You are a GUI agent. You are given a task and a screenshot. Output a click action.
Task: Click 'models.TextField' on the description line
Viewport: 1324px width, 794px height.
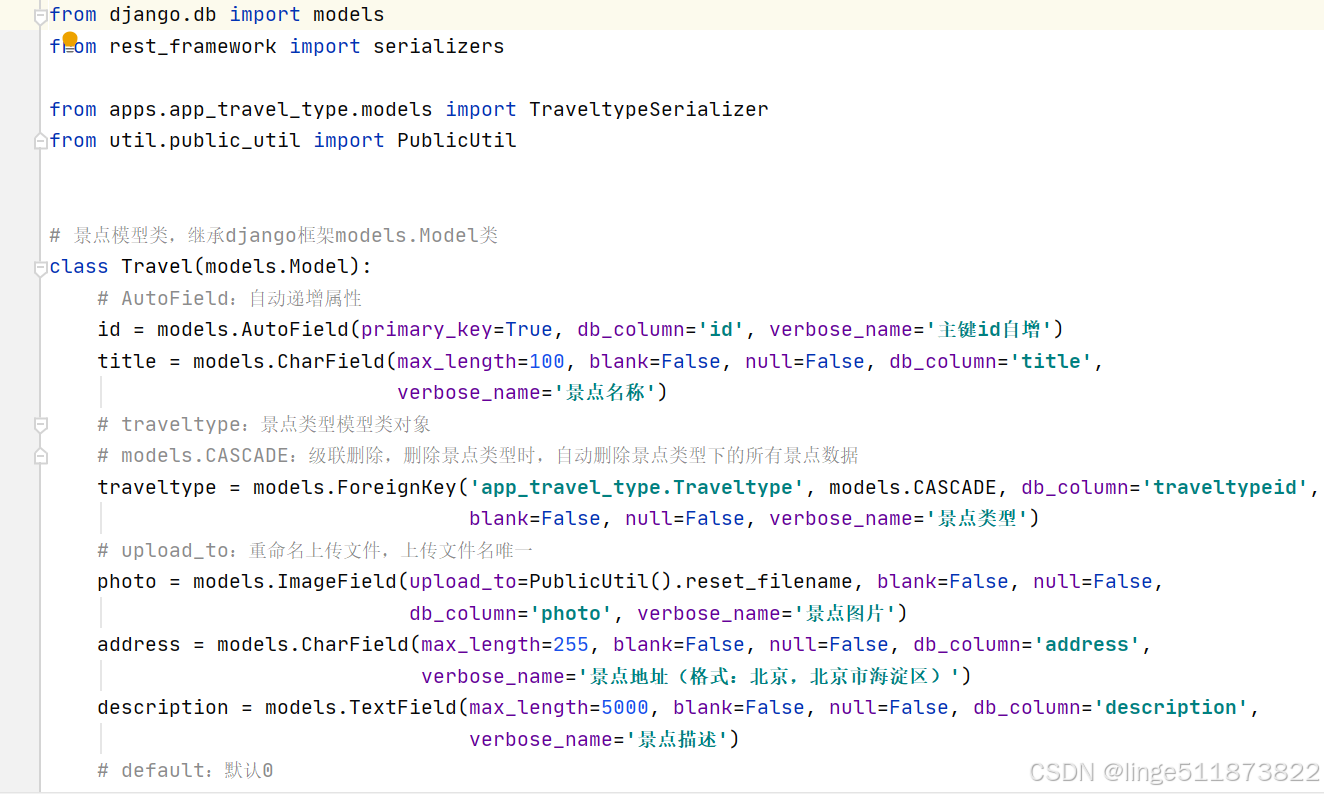361,708
